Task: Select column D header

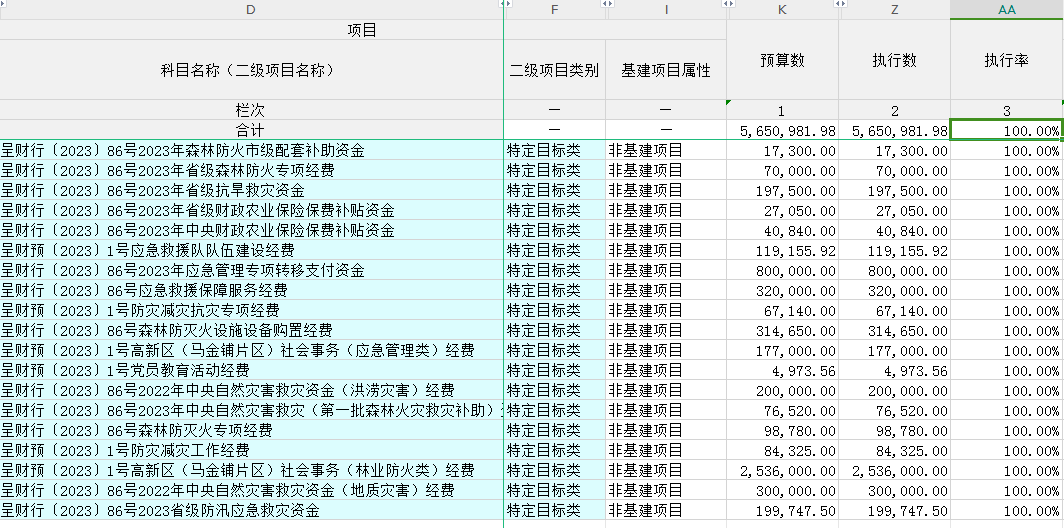Action: (x=251, y=10)
